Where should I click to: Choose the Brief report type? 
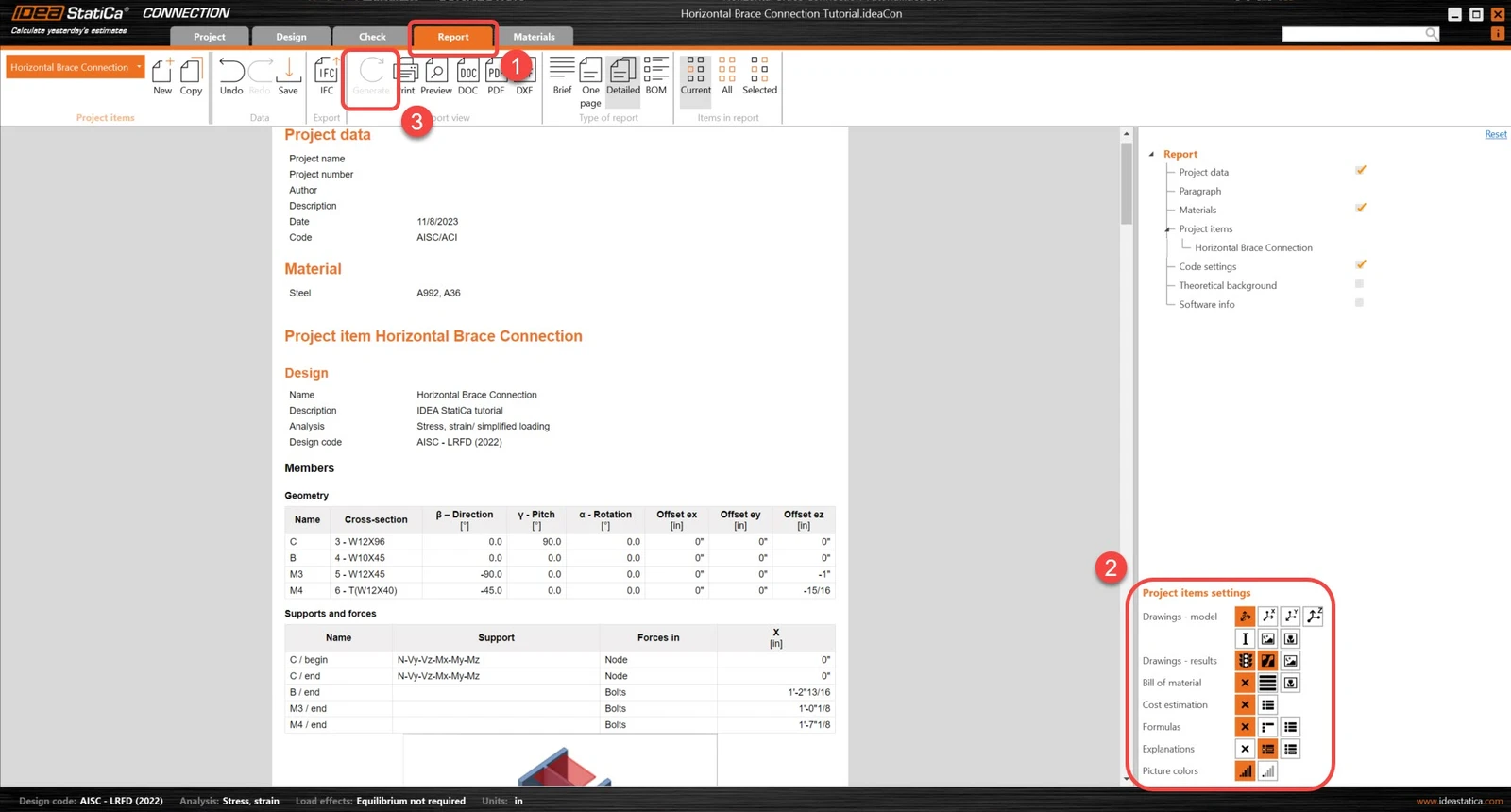click(562, 76)
